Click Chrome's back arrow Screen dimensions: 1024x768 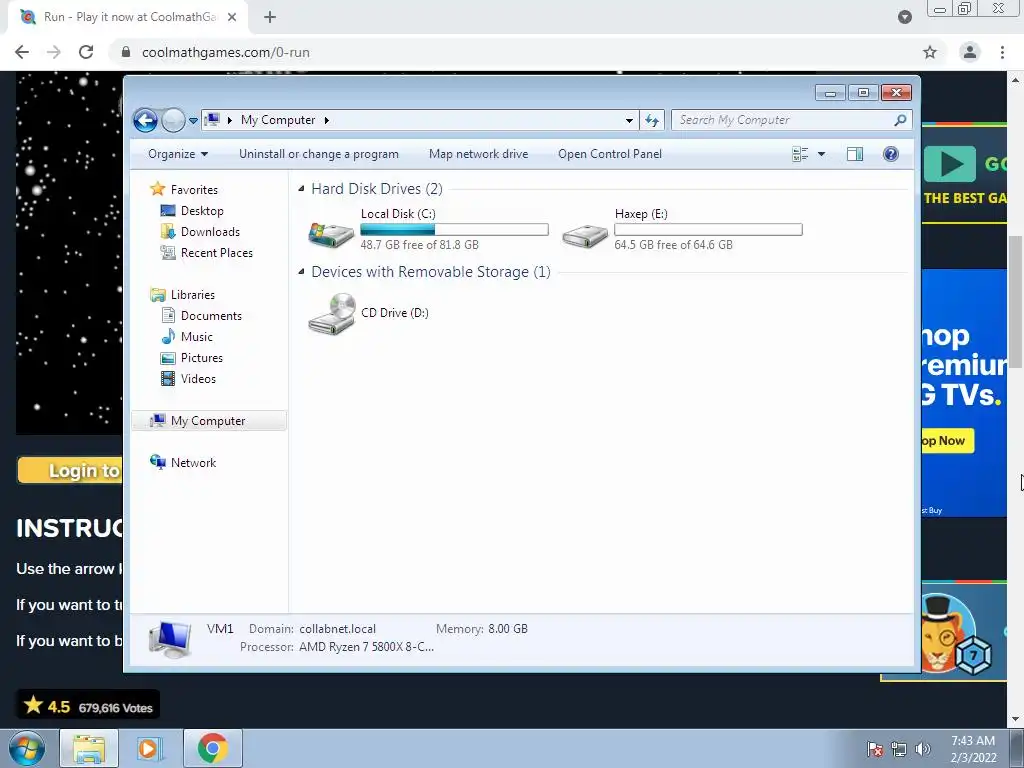pyautogui.click(x=22, y=52)
